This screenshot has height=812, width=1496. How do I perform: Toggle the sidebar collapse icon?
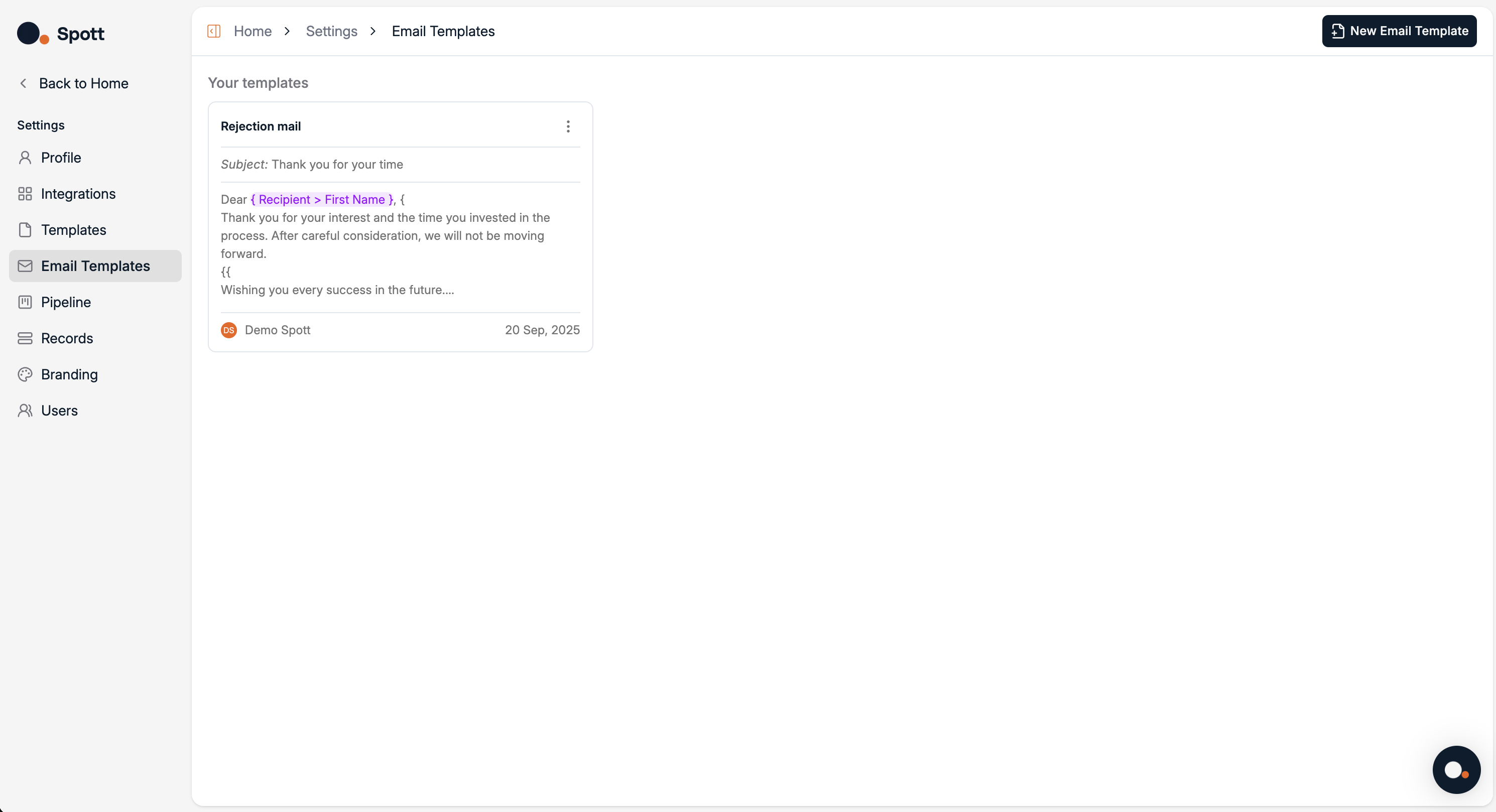click(x=214, y=31)
